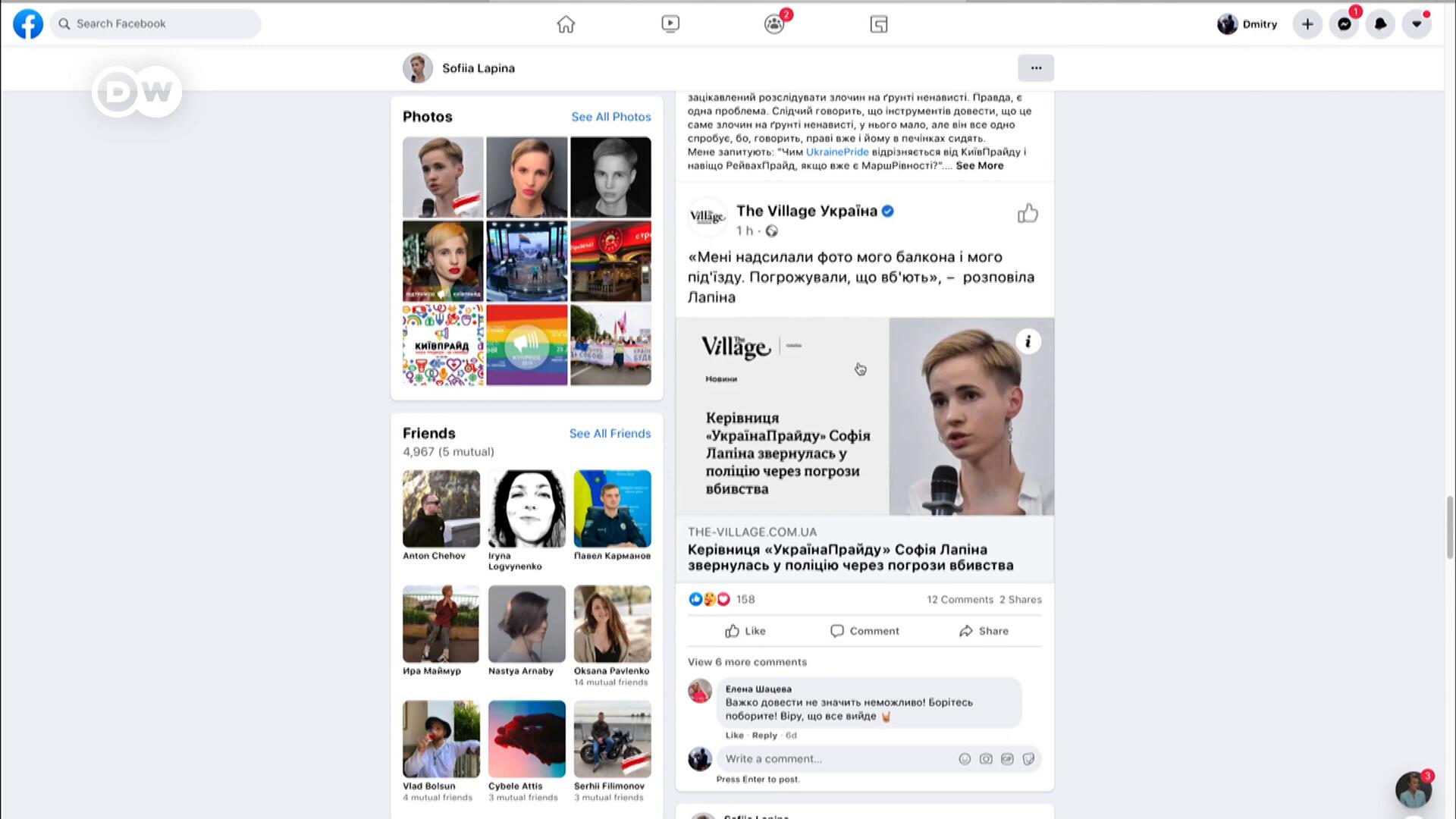
Task: Open See All Photos link
Action: pyautogui.click(x=610, y=117)
